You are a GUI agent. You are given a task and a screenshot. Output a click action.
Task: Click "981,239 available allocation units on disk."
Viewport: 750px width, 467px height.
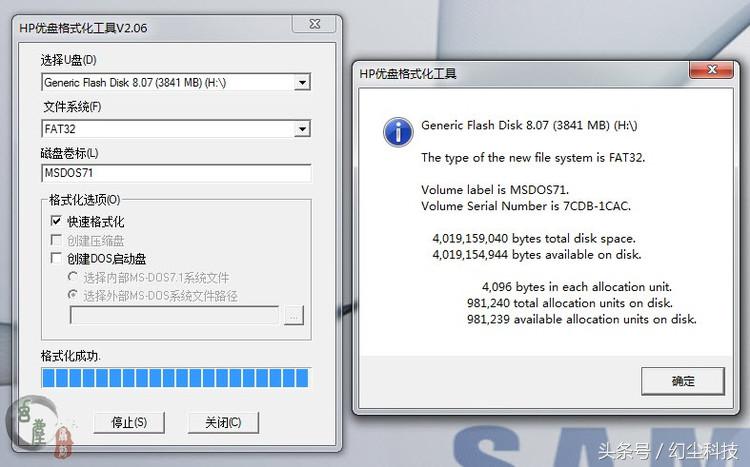point(581,319)
